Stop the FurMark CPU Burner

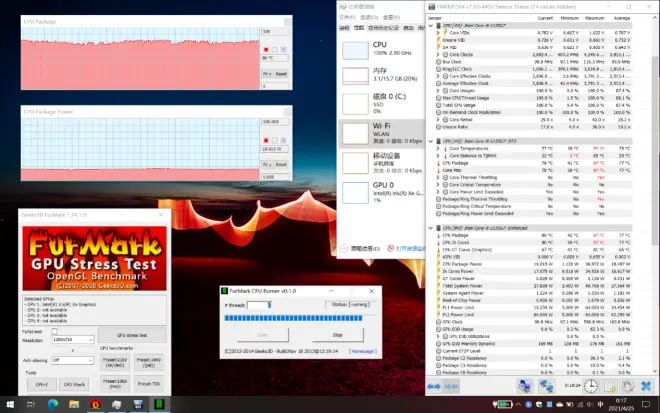(338, 335)
